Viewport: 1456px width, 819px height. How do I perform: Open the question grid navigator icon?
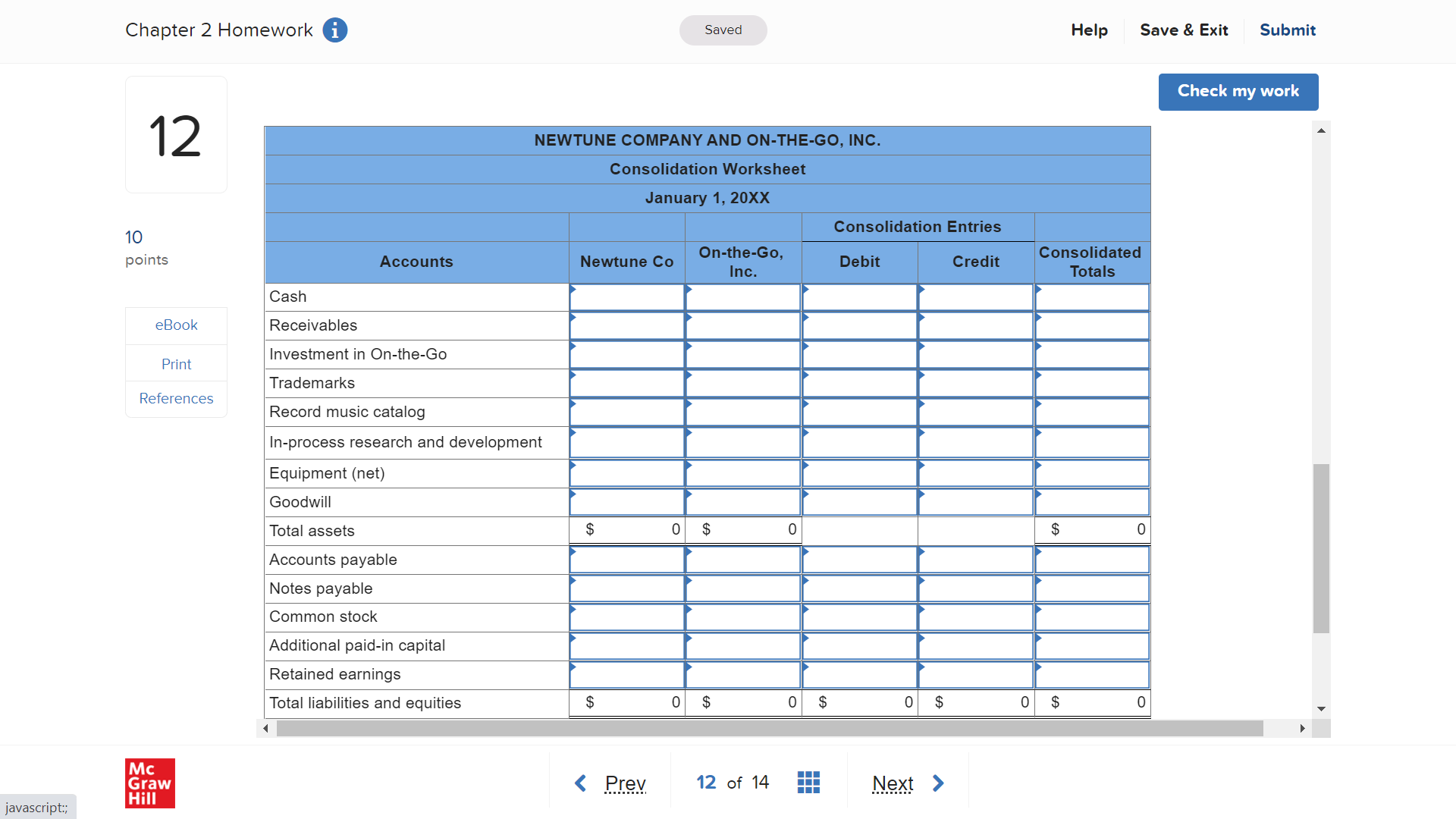pos(808,783)
